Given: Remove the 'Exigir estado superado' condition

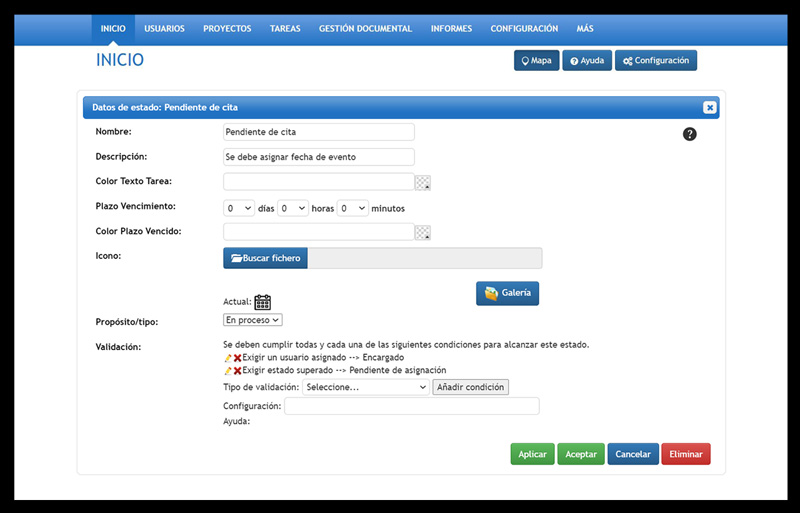Looking at the screenshot, I should 237,370.
